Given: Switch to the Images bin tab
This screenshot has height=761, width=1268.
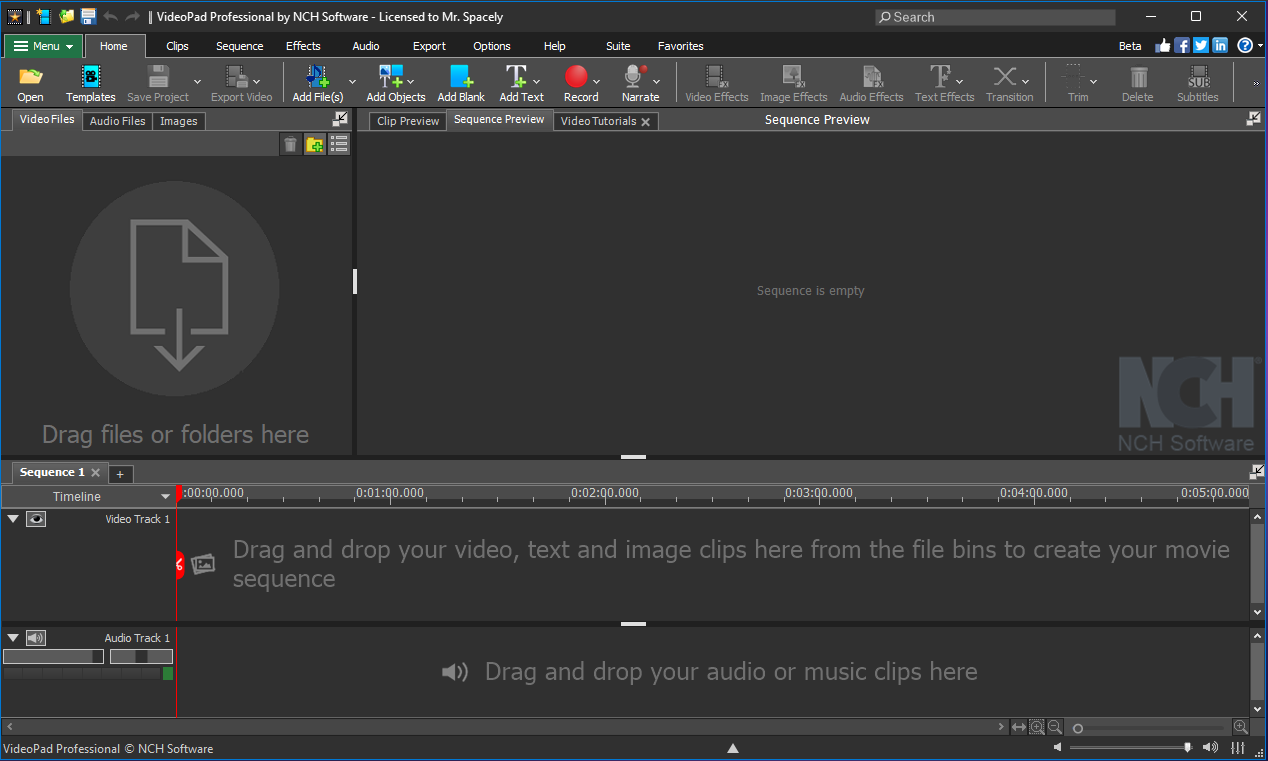Looking at the screenshot, I should (179, 121).
